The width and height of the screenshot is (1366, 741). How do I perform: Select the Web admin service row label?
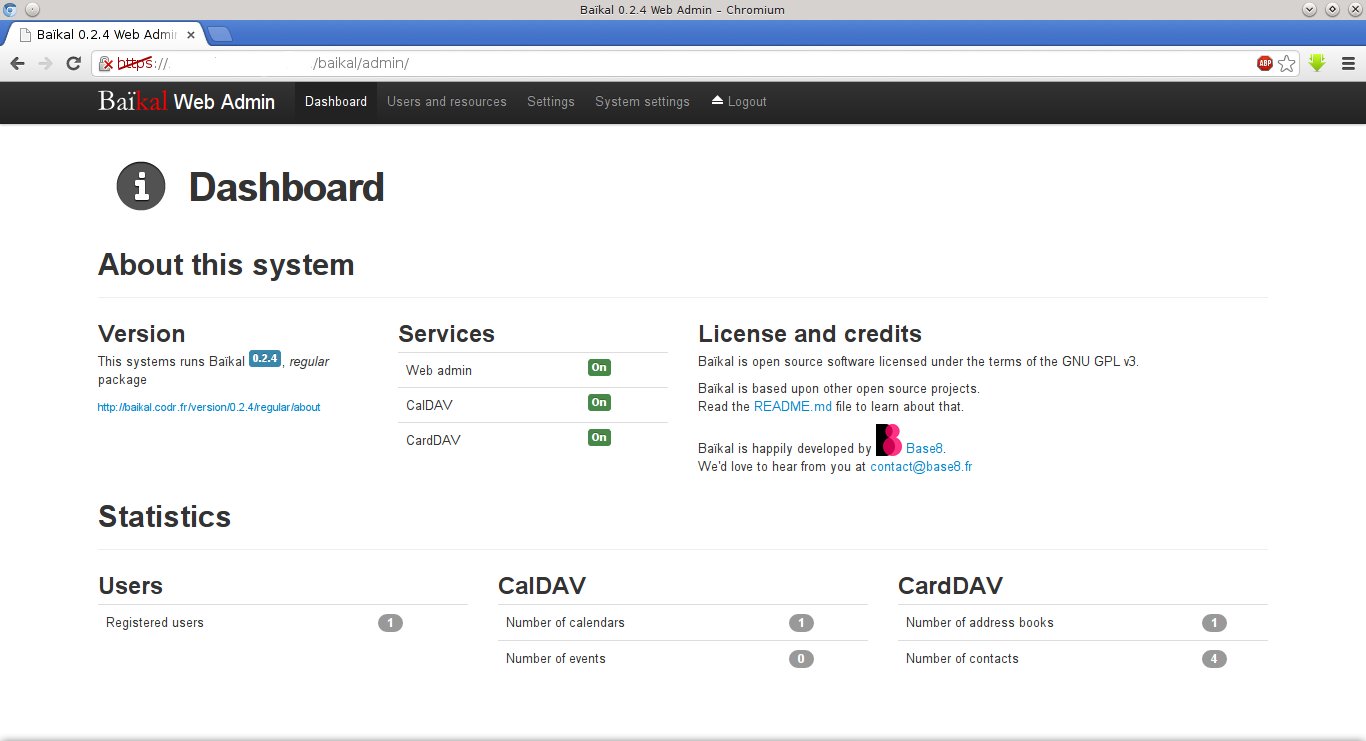[439, 370]
